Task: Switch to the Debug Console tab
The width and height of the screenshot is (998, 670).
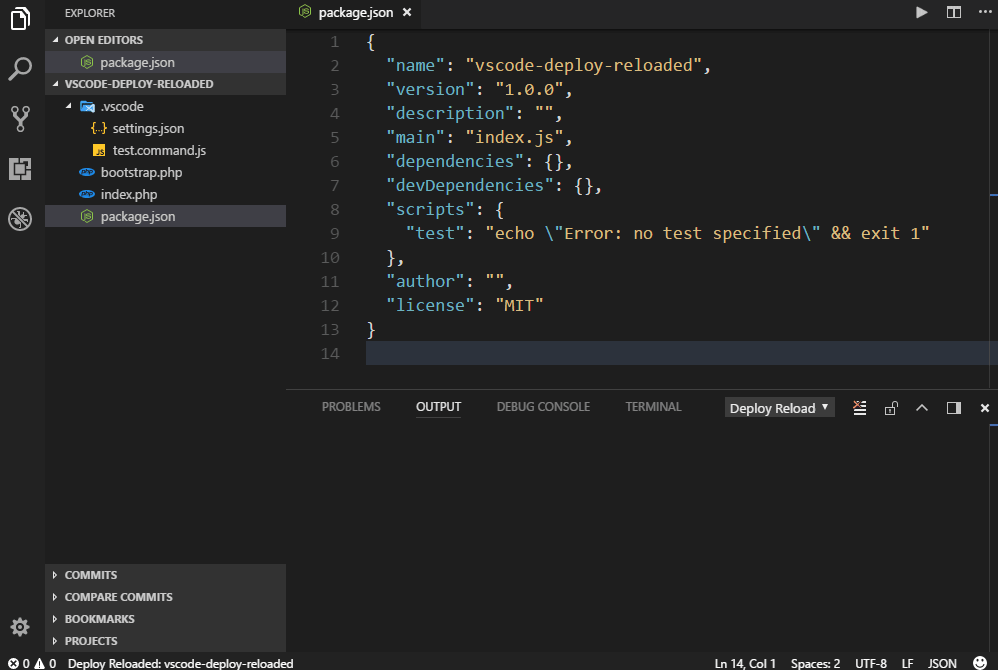Action: [543, 407]
